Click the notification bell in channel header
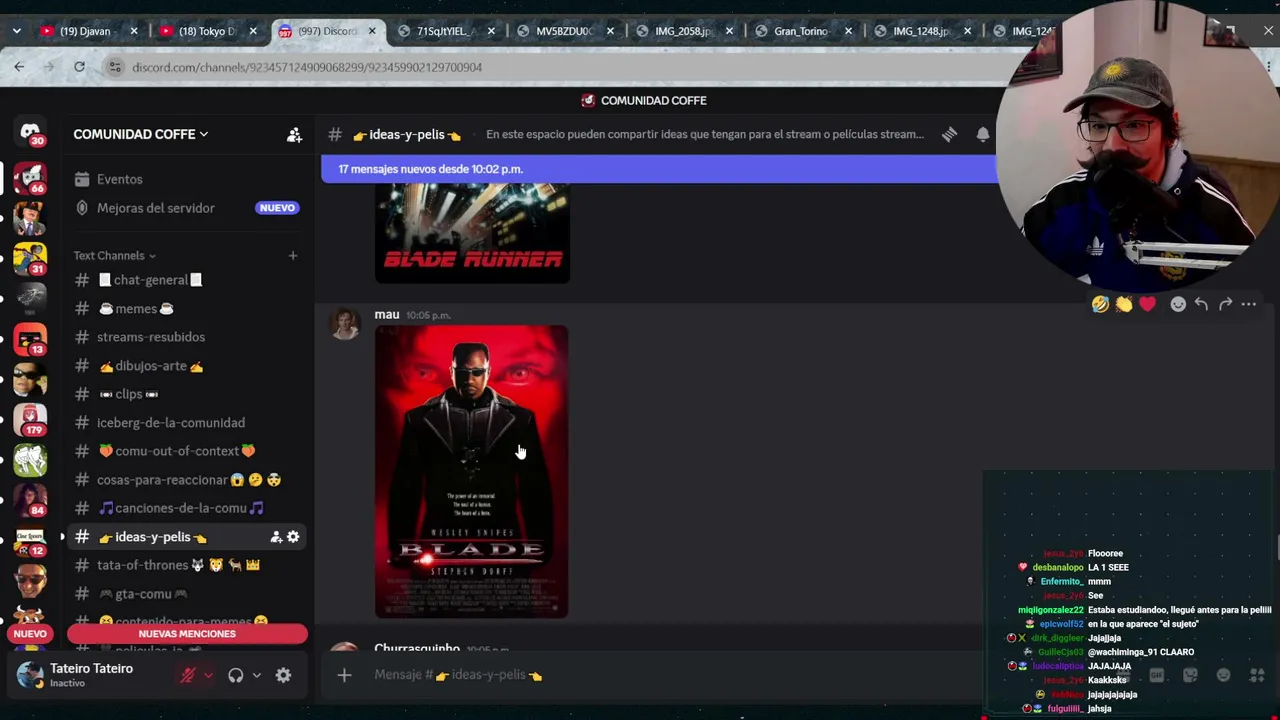 (x=983, y=134)
